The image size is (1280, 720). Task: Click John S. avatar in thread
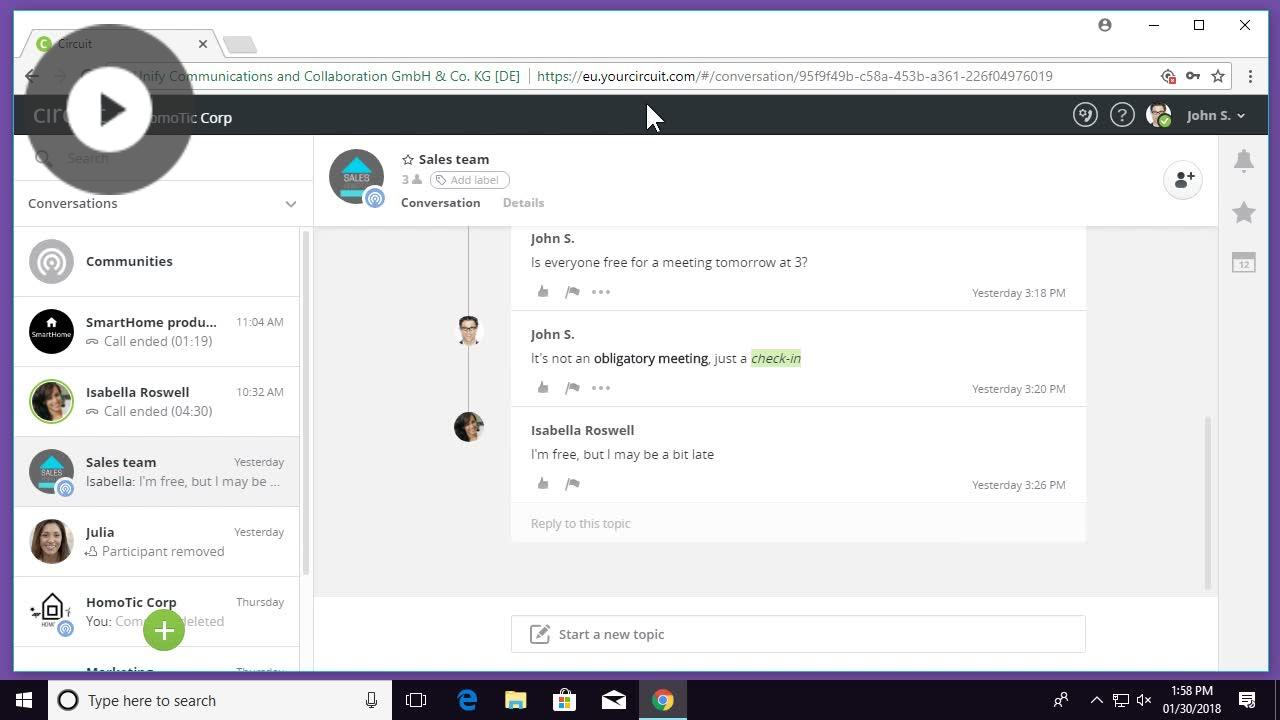point(468,331)
